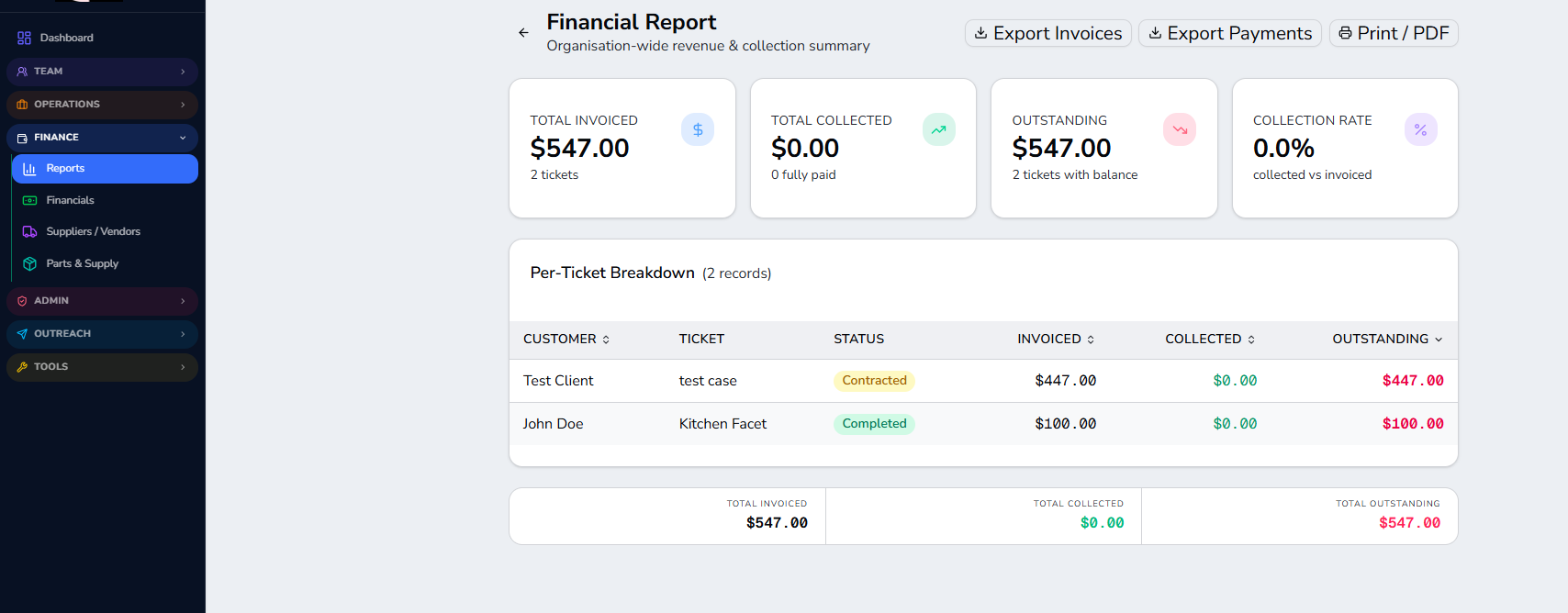Open Suppliers / Vendors sidebar item
Image resolution: width=1568 pixels, height=613 pixels.
[105, 232]
